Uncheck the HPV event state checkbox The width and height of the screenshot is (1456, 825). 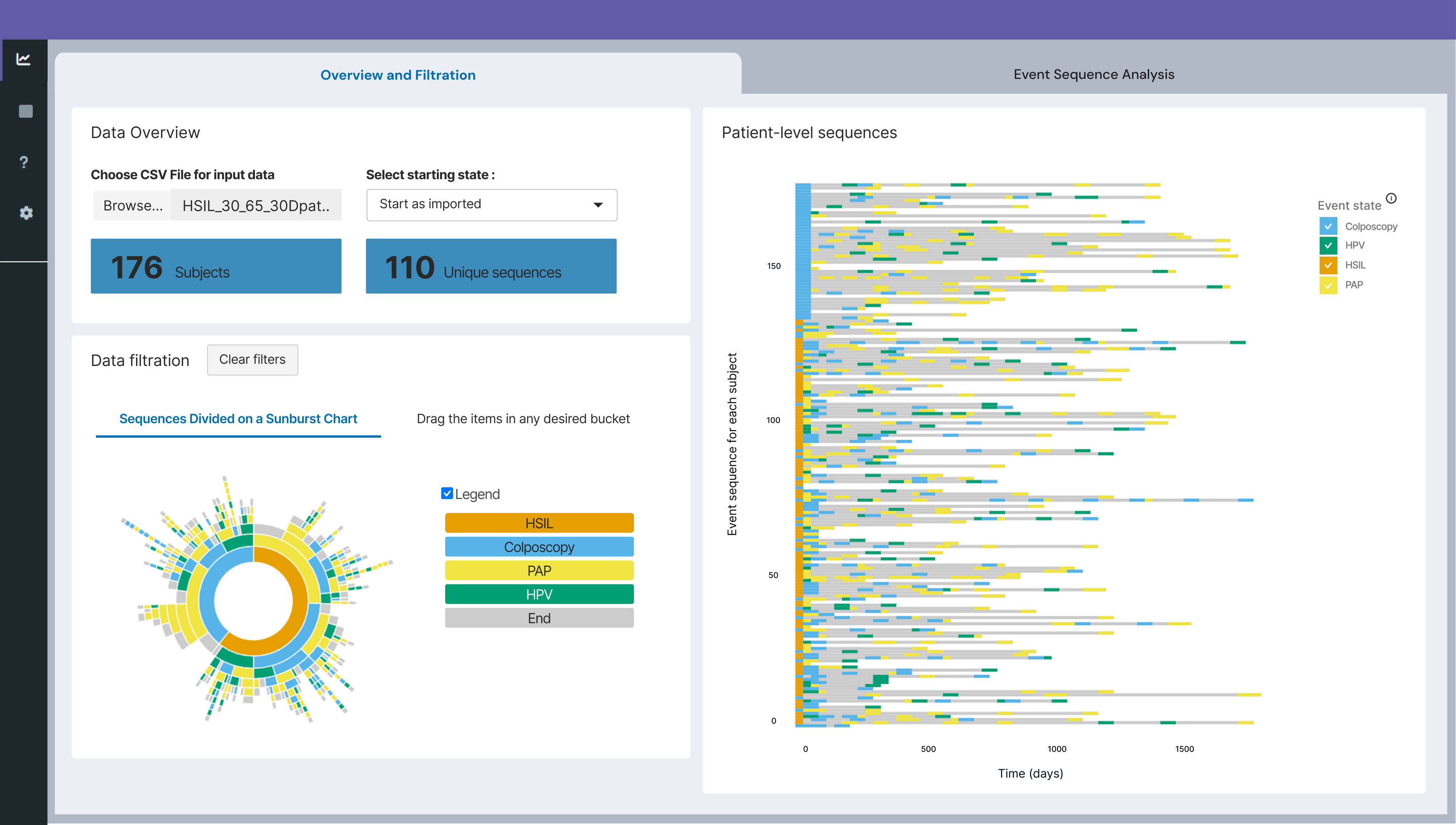point(1328,246)
